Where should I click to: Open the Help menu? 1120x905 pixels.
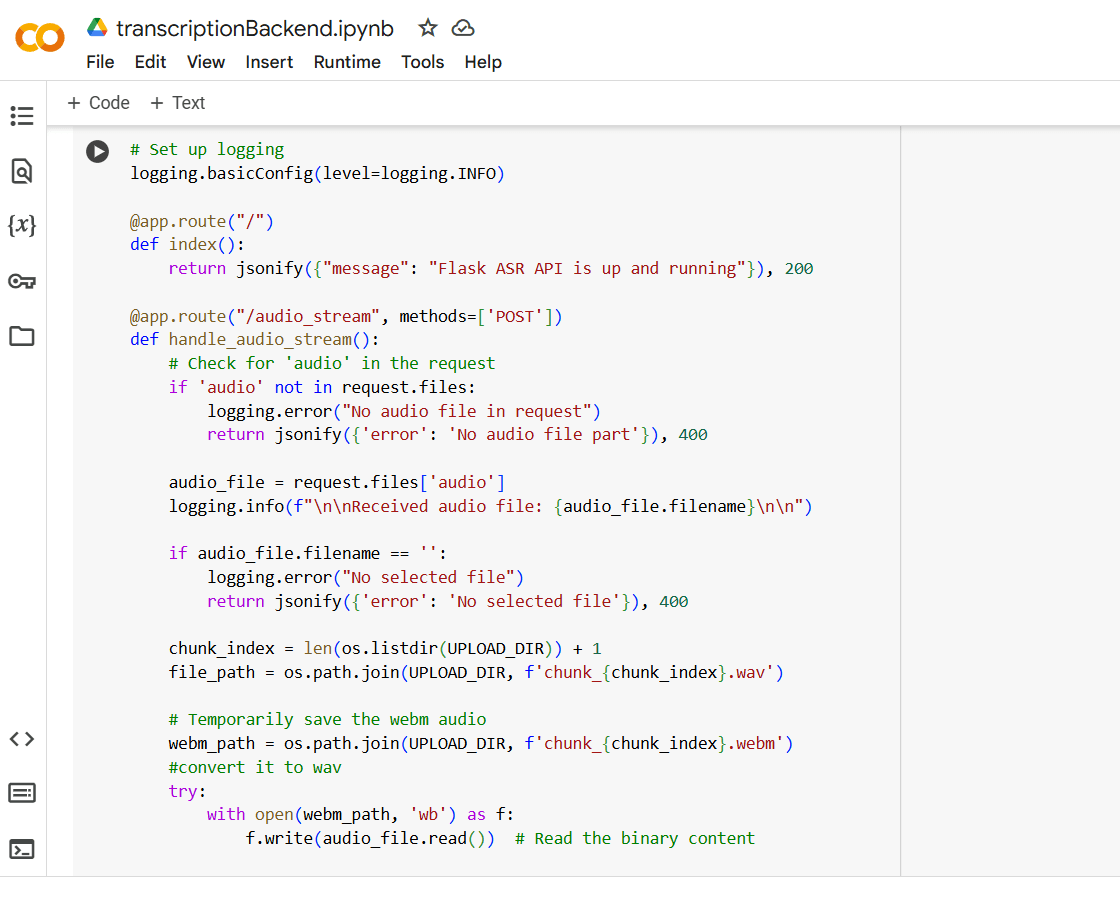(x=483, y=62)
